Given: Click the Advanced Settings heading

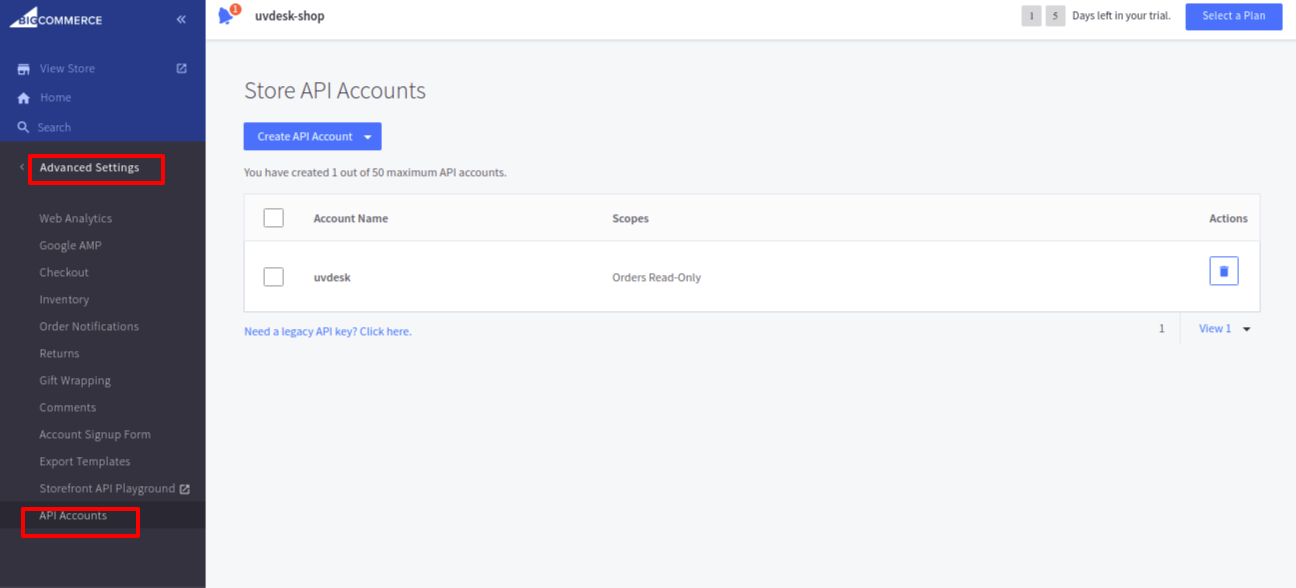Looking at the screenshot, I should pyautogui.click(x=89, y=167).
